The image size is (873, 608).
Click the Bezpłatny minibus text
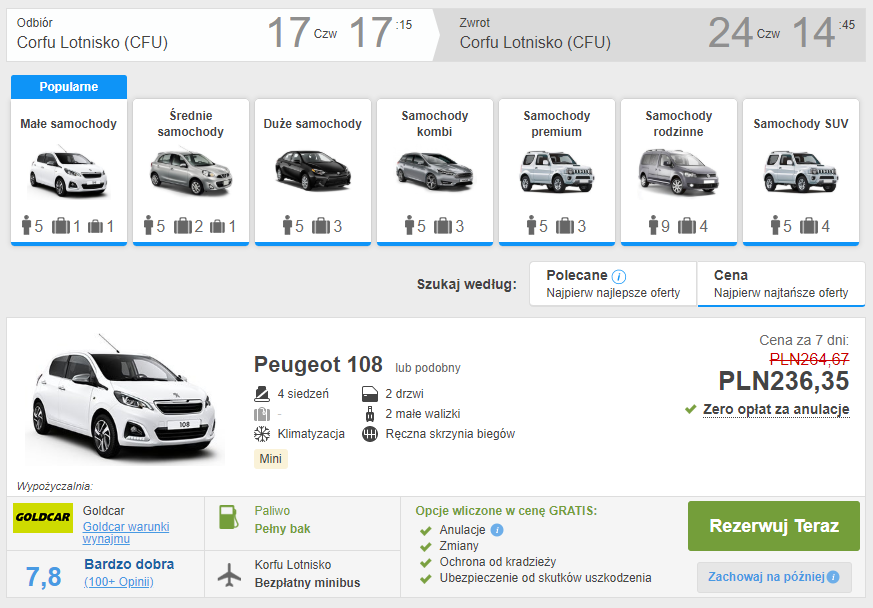point(307,583)
